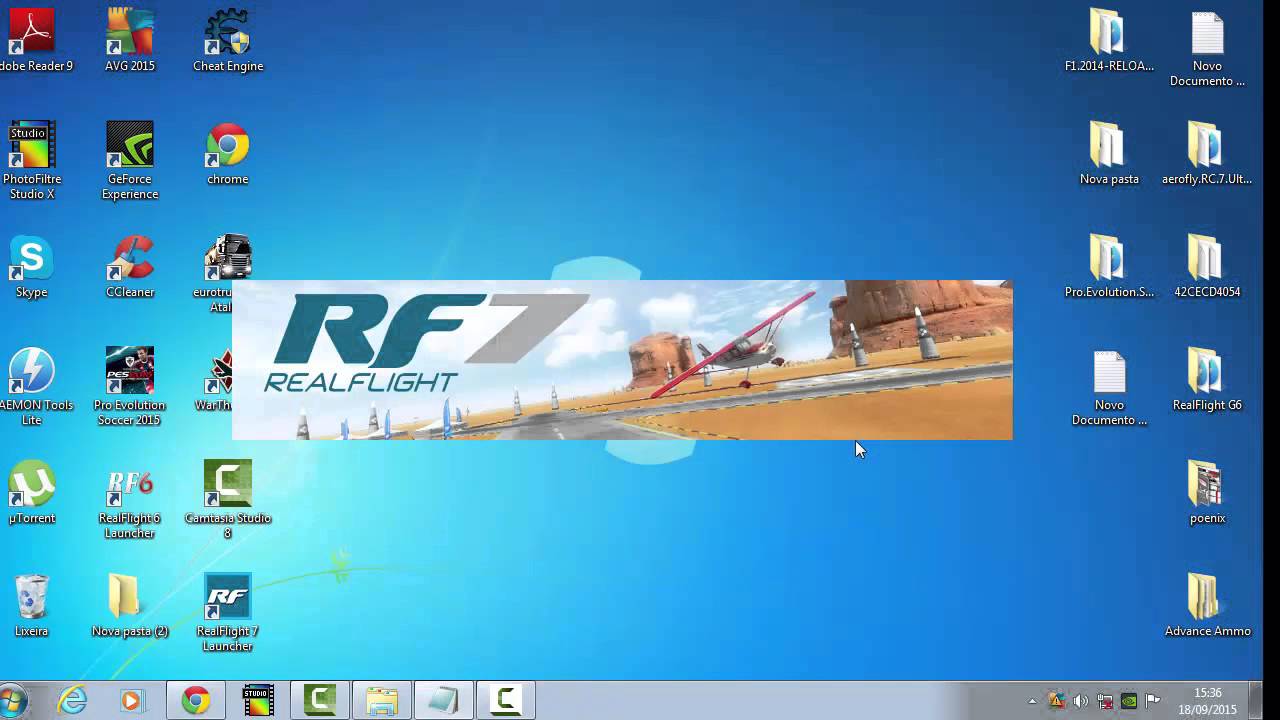
Task: Click the Cheat Engine desktop shortcut
Action: (x=228, y=41)
